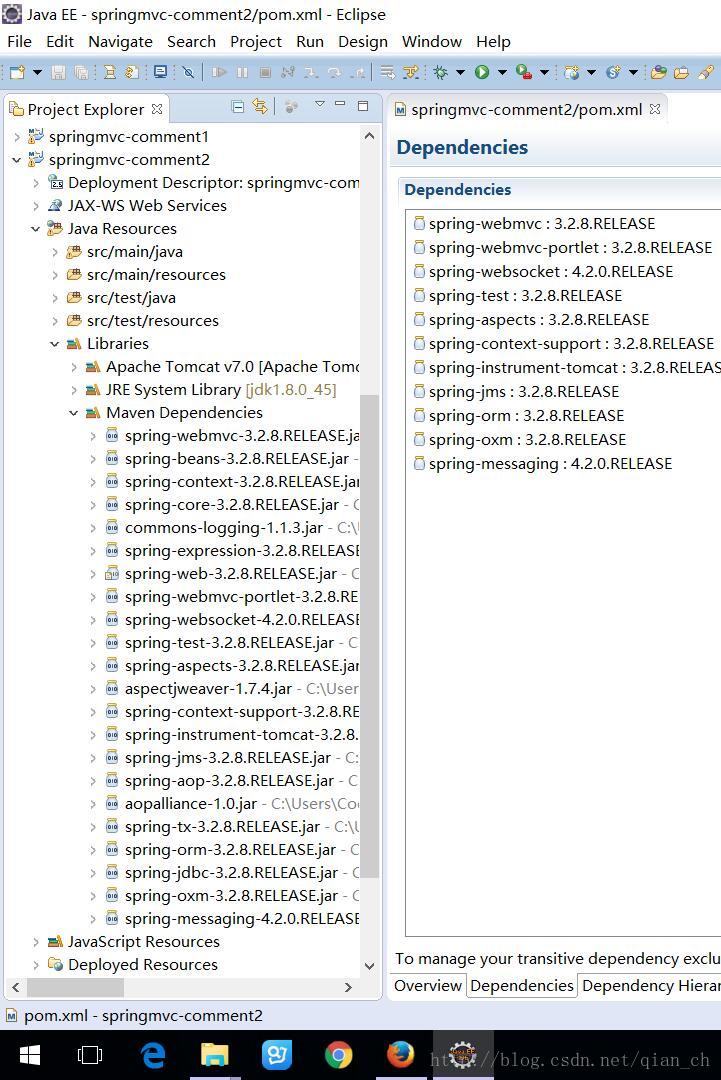Select JAX-WS Web Services tree item
721x1080 pixels.
pos(137,205)
